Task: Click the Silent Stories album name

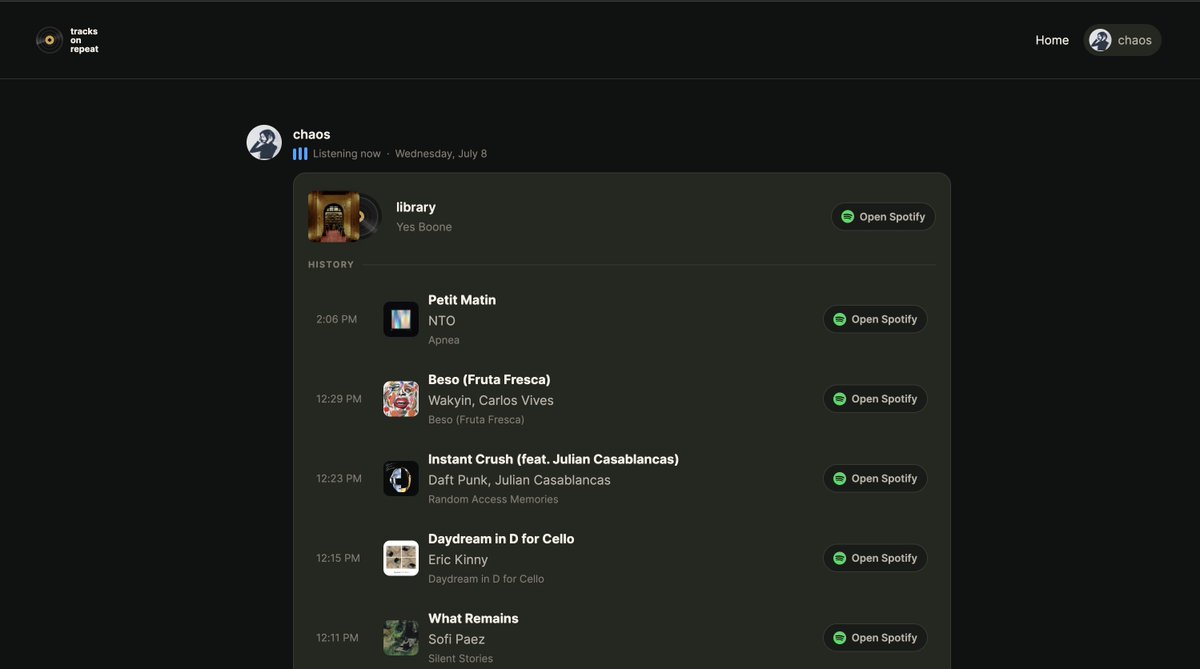Action: tap(460, 658)
